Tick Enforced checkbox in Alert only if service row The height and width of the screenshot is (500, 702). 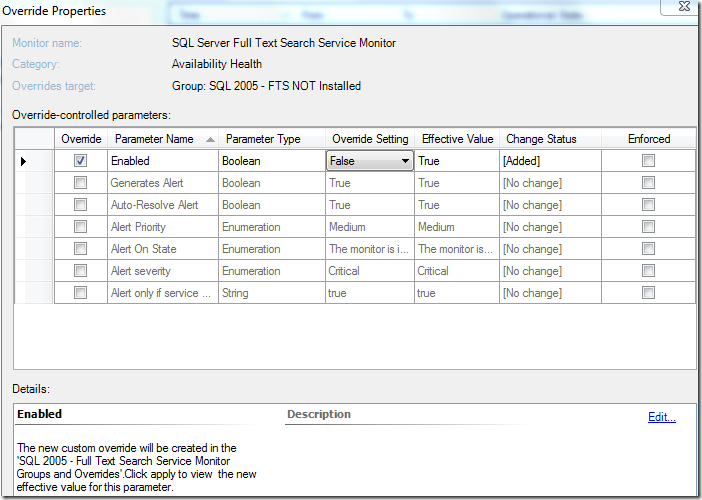tap(648, 292)
